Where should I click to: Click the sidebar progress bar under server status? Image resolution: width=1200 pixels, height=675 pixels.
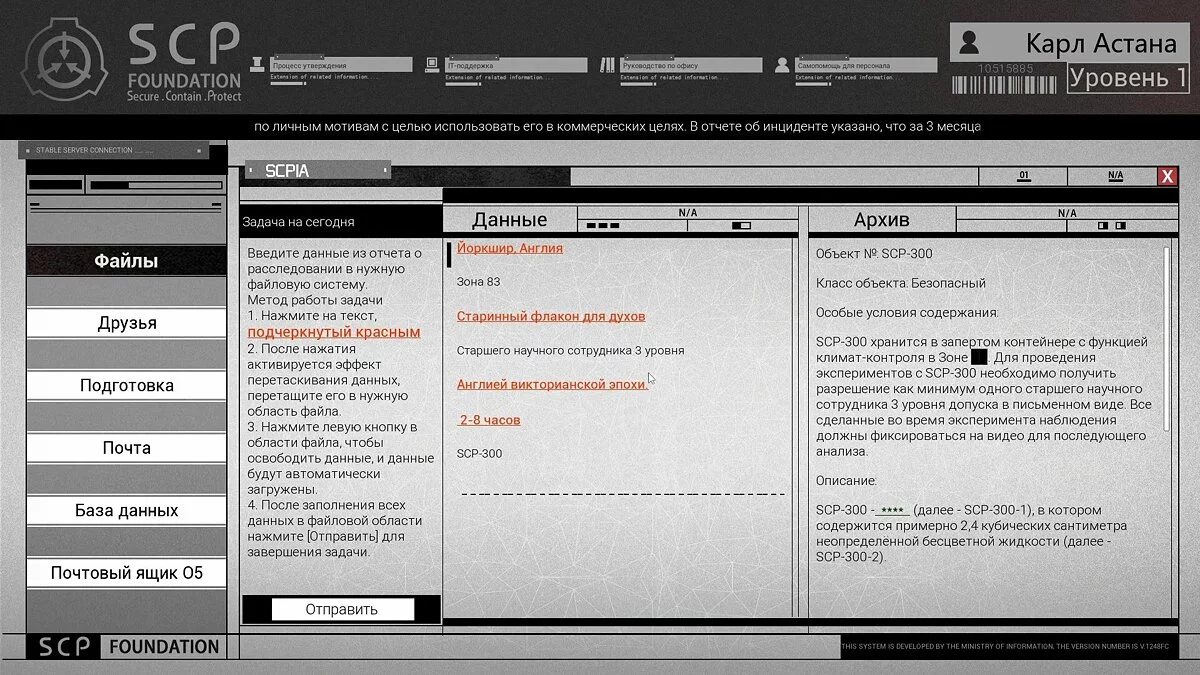point(155,185)
